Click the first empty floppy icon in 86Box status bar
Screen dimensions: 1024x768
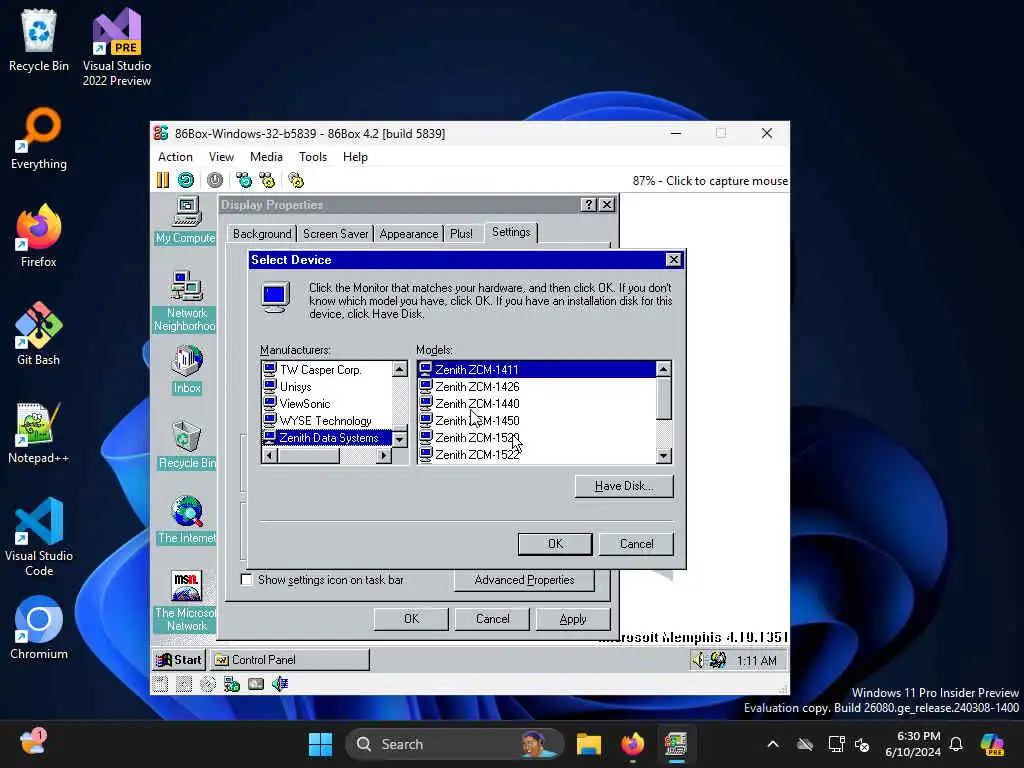(160, 684)
